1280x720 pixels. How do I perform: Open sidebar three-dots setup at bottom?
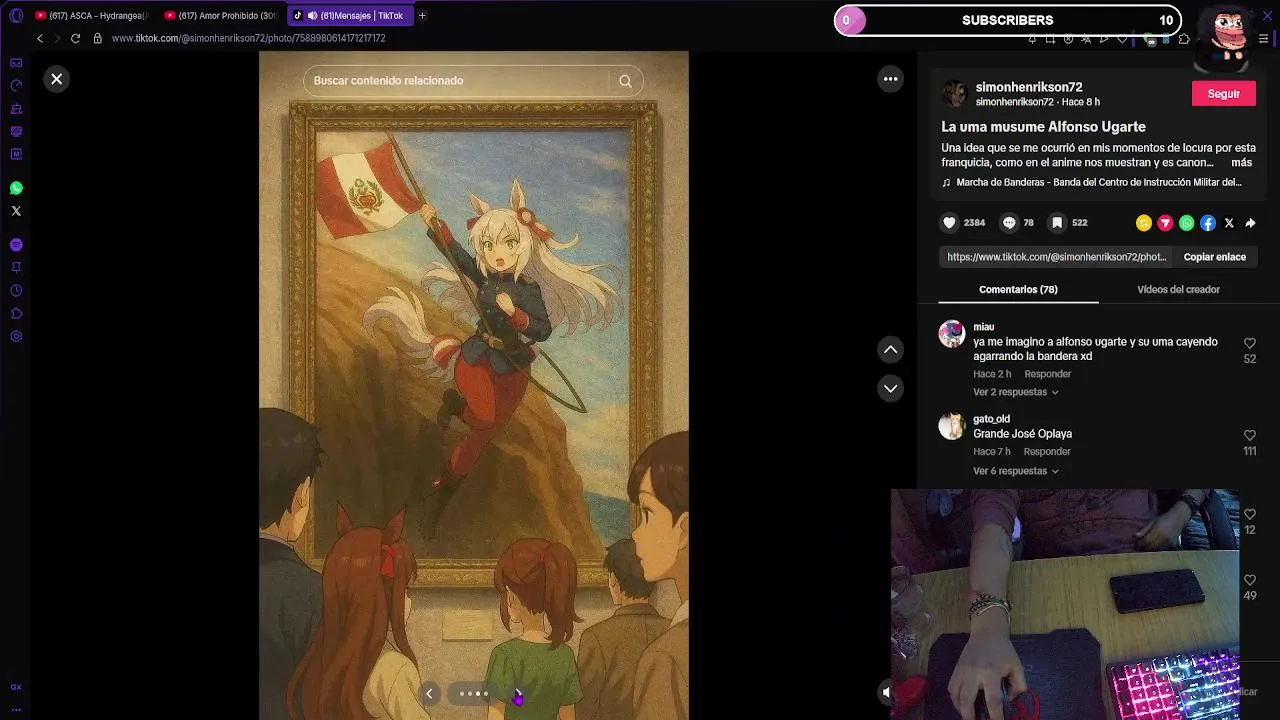(x=16, y=709)
